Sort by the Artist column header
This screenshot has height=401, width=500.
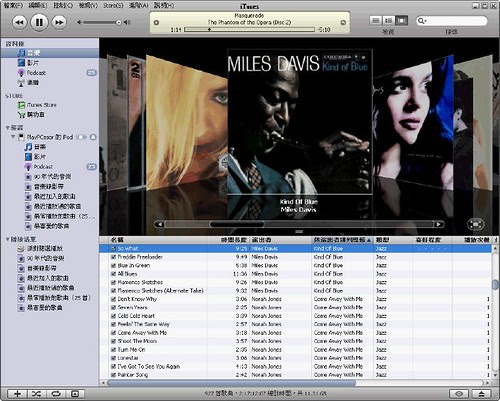[x=280, y=240]
